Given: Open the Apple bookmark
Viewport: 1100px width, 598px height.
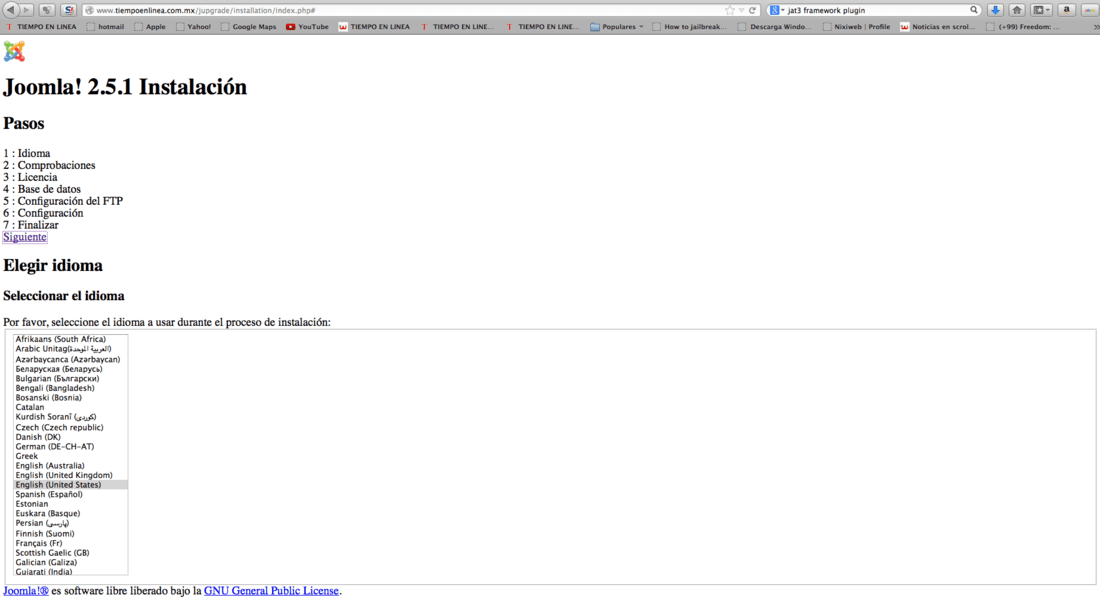Looking at the screenshot, I should tap(149, 27).
